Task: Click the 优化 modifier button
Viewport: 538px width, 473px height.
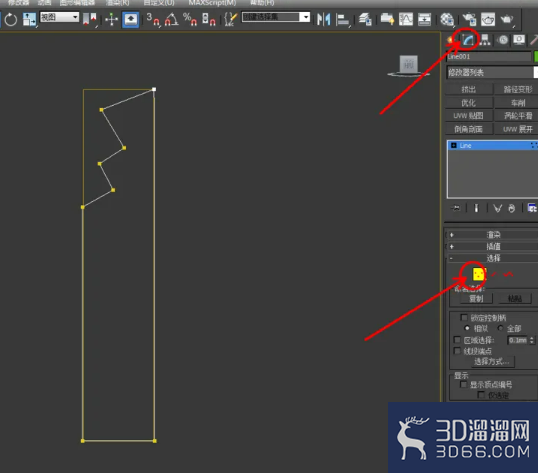Action: tap(469, 103)
